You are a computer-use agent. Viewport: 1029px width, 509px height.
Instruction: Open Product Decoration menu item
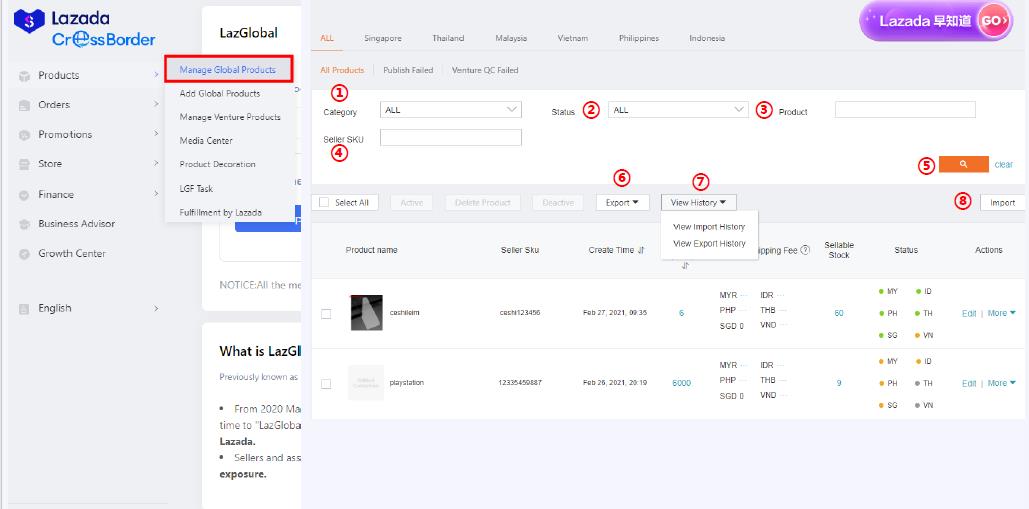[217, 165]
